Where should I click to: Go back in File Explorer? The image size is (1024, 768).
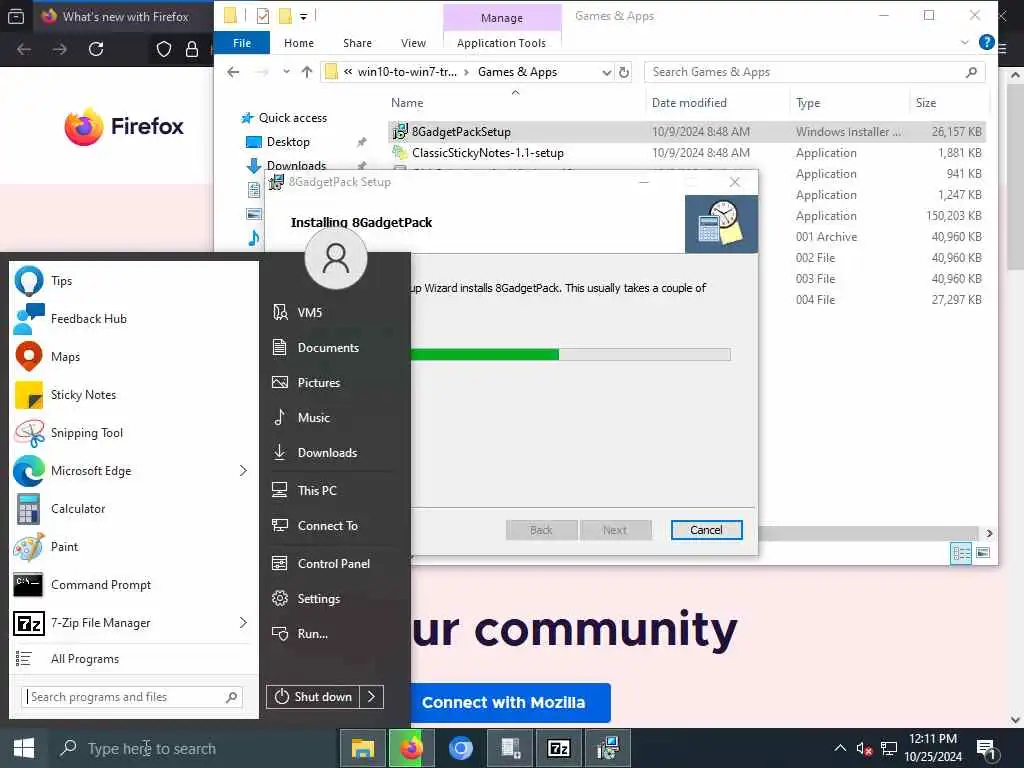[233, 72]
